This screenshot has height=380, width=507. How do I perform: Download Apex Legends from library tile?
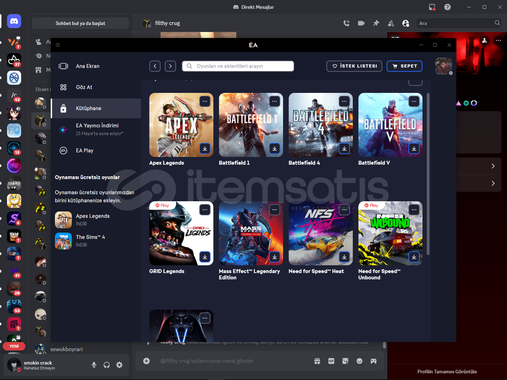pos(205,148)
